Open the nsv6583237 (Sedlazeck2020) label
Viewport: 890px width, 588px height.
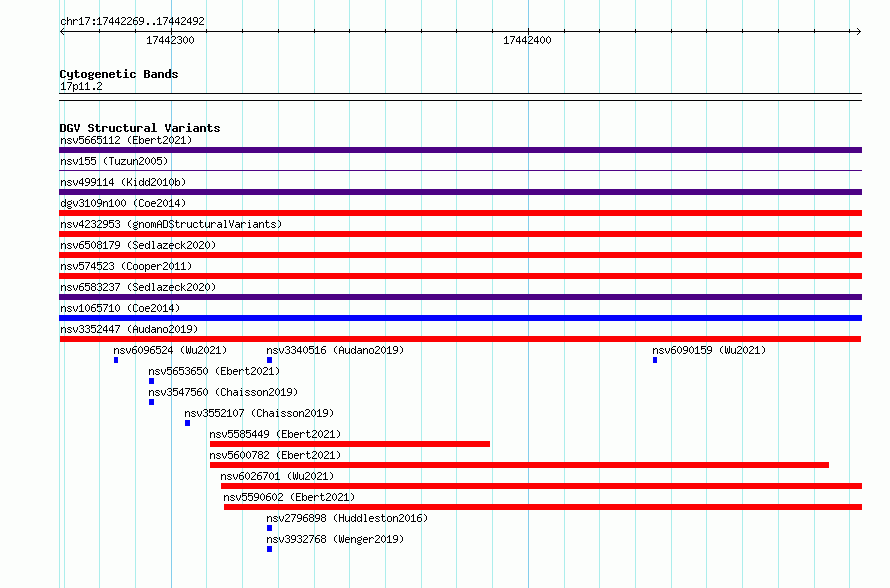(138, 287)
